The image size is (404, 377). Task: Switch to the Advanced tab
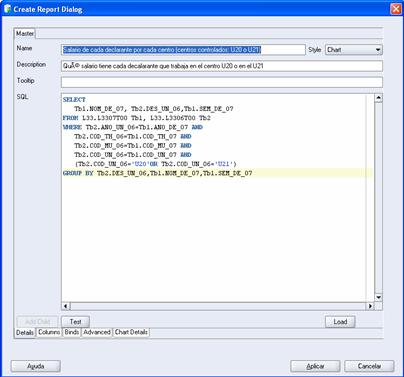97,332
